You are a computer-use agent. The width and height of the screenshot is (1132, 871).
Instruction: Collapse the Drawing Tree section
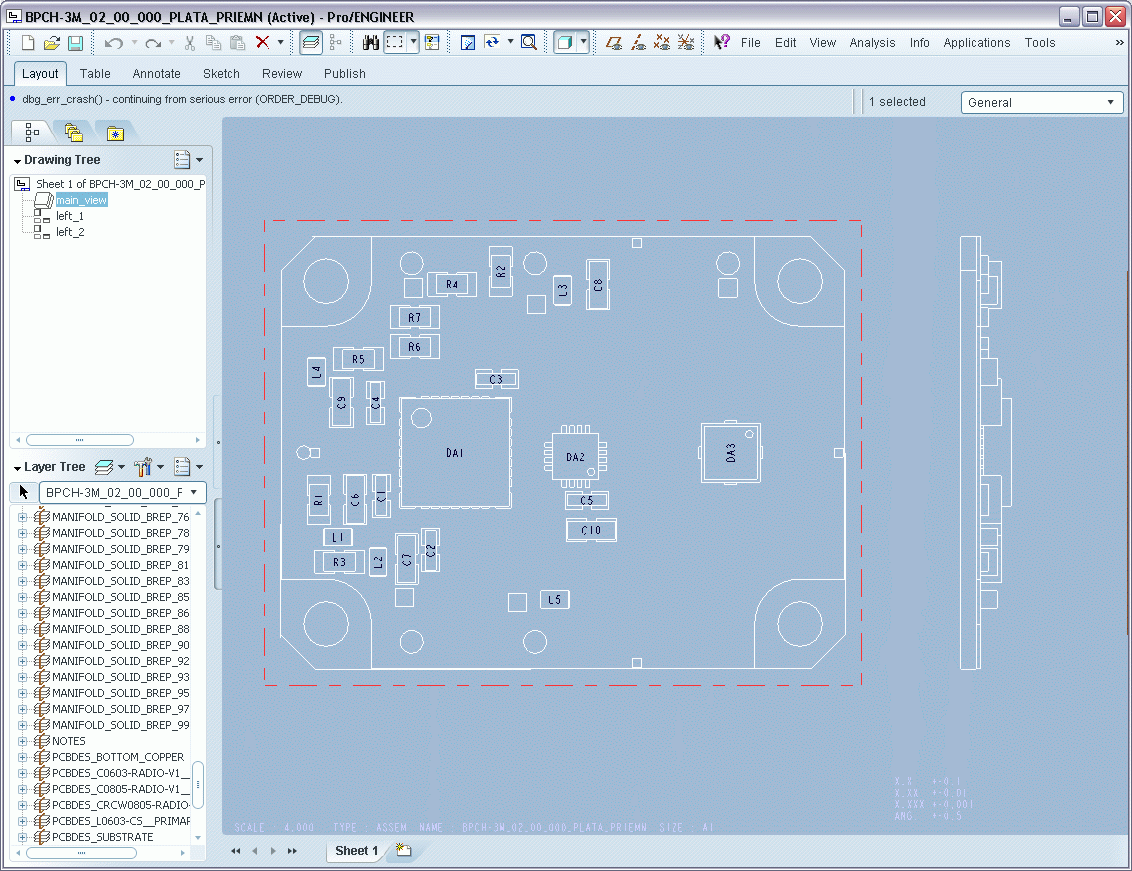pyautogui.click(x=18, y=161)
